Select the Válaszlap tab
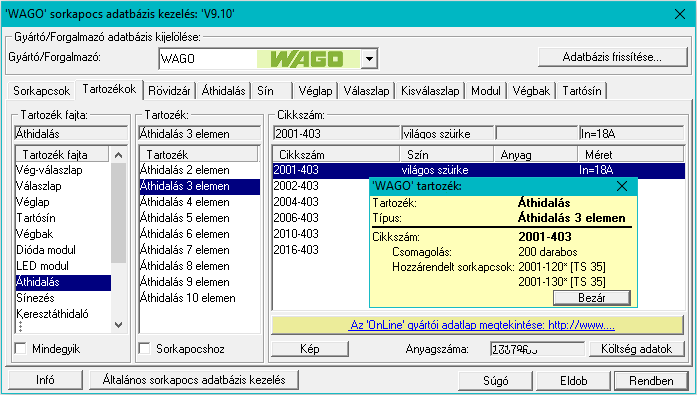Viewport: 697px width, 395px height. pyautogui.click(x=366, y=91)
